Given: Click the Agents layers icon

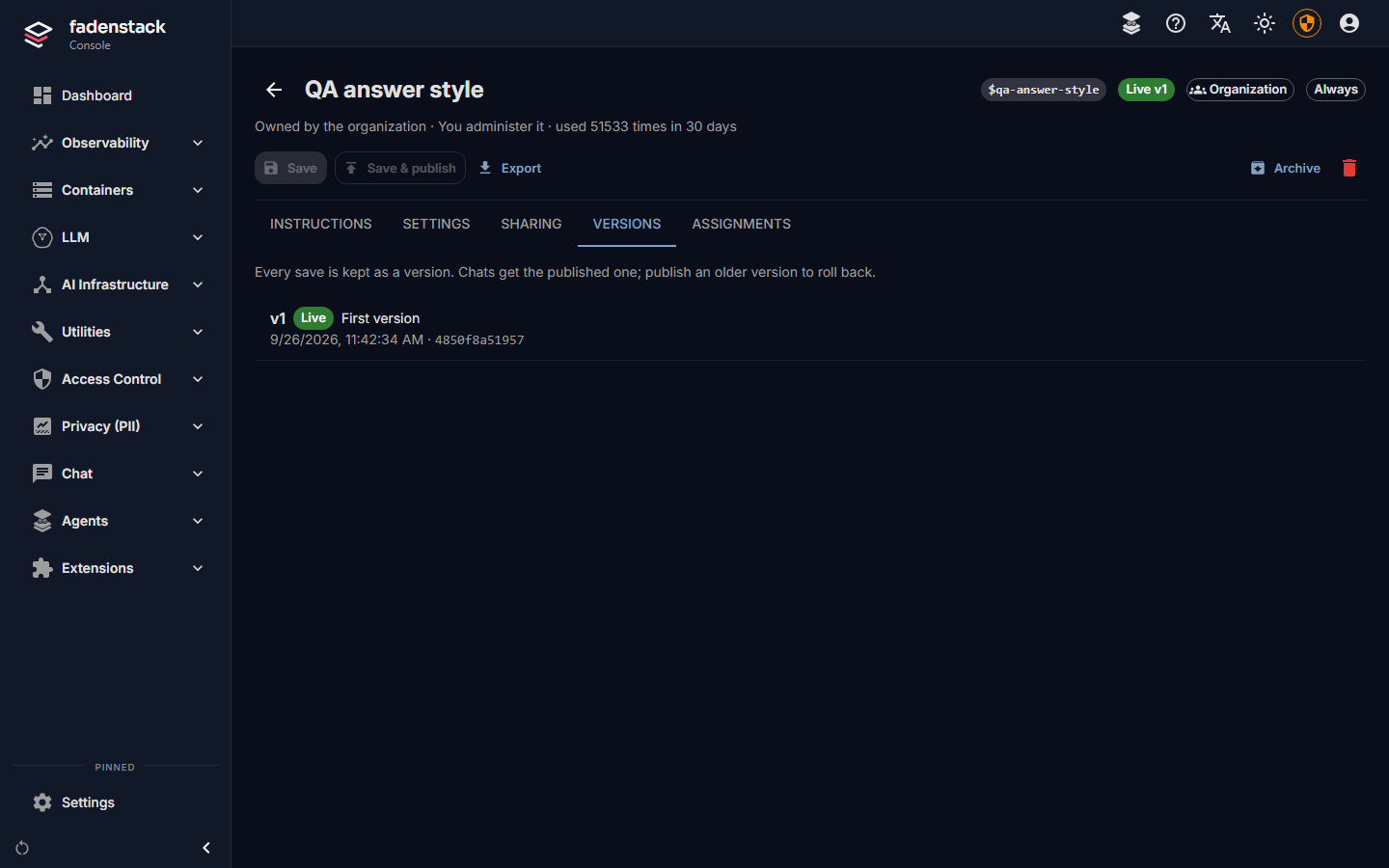Looking at the screenshot, I should tap(42, 521).
